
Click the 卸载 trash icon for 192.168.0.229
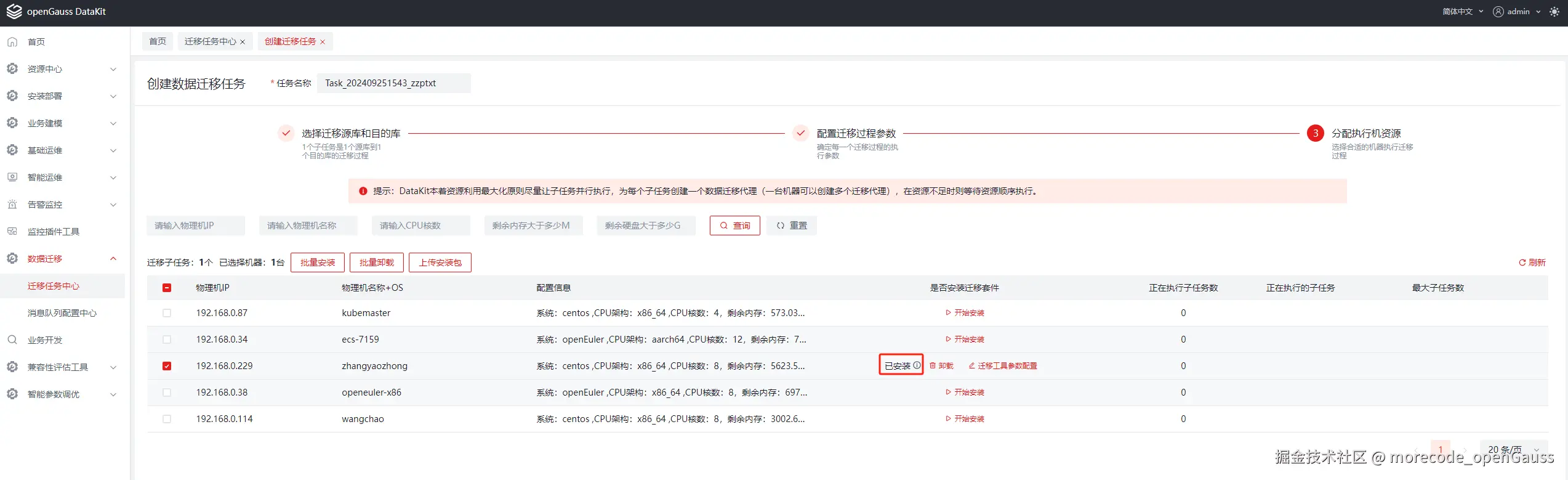pyautogui.click(x=933, y=366)
